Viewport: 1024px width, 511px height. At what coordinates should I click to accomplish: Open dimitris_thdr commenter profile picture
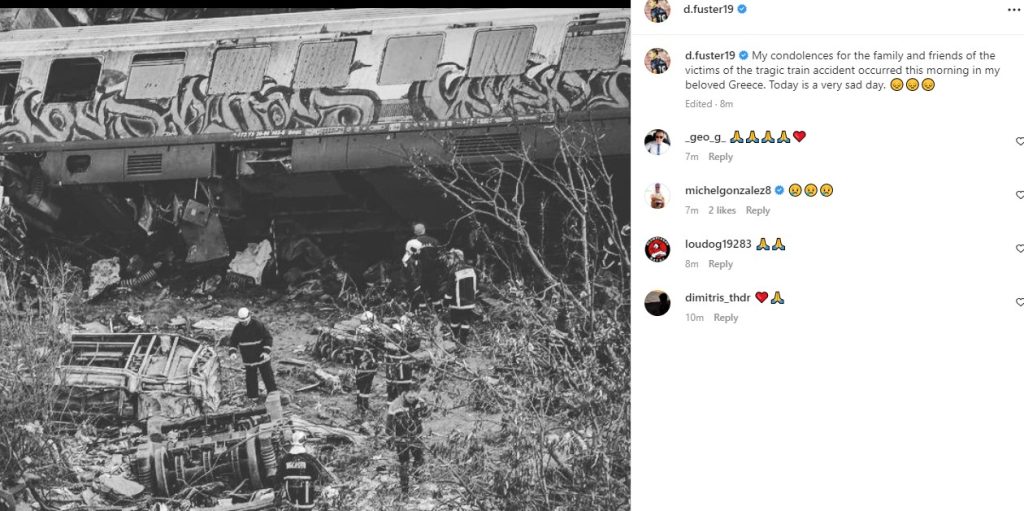coord(658,303)
